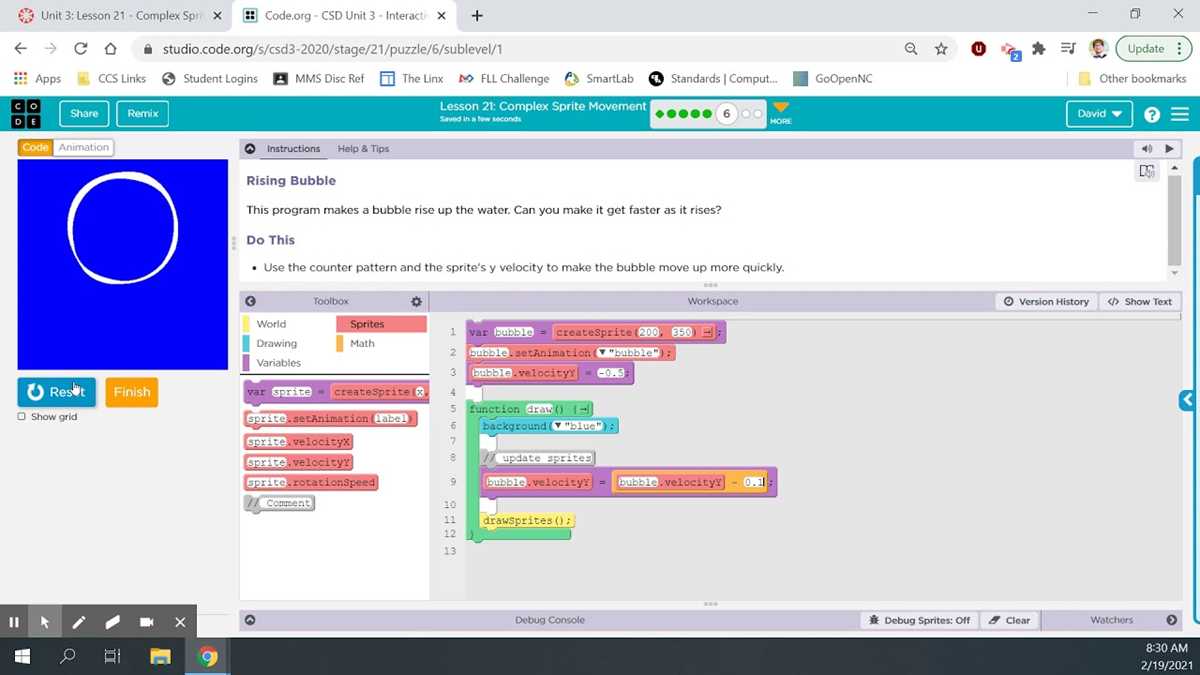Click the Finish button
Screen dimensions: 1200x675
pos(132,392)
